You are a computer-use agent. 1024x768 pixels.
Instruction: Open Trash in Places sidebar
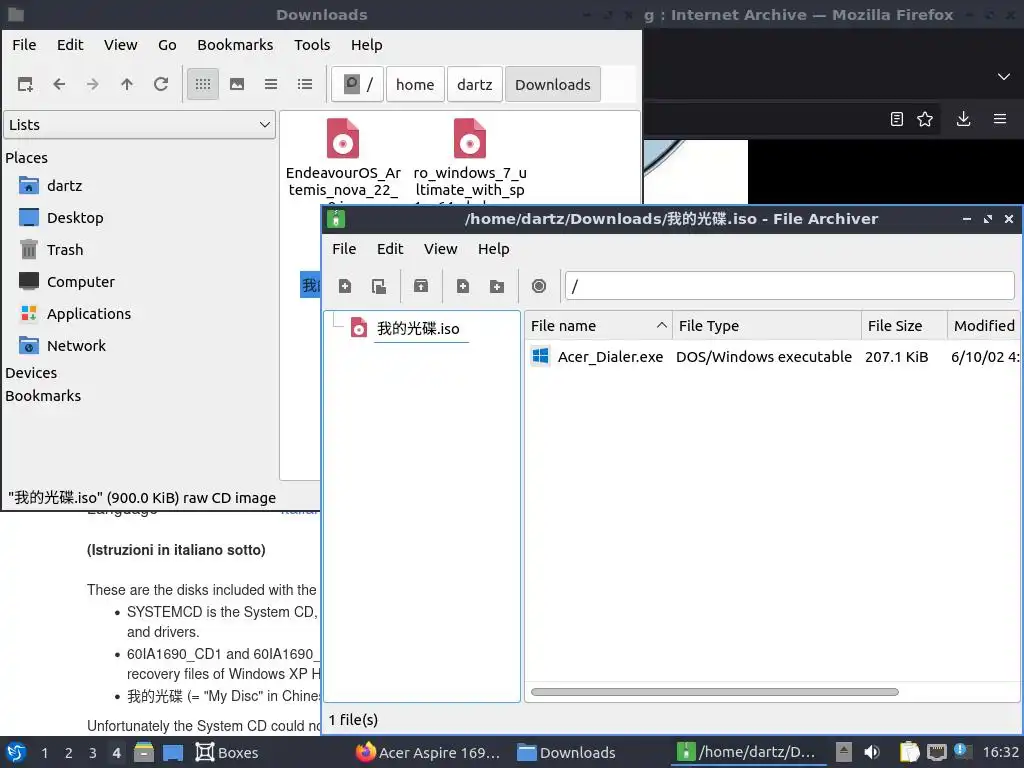(x=65, y=249)
